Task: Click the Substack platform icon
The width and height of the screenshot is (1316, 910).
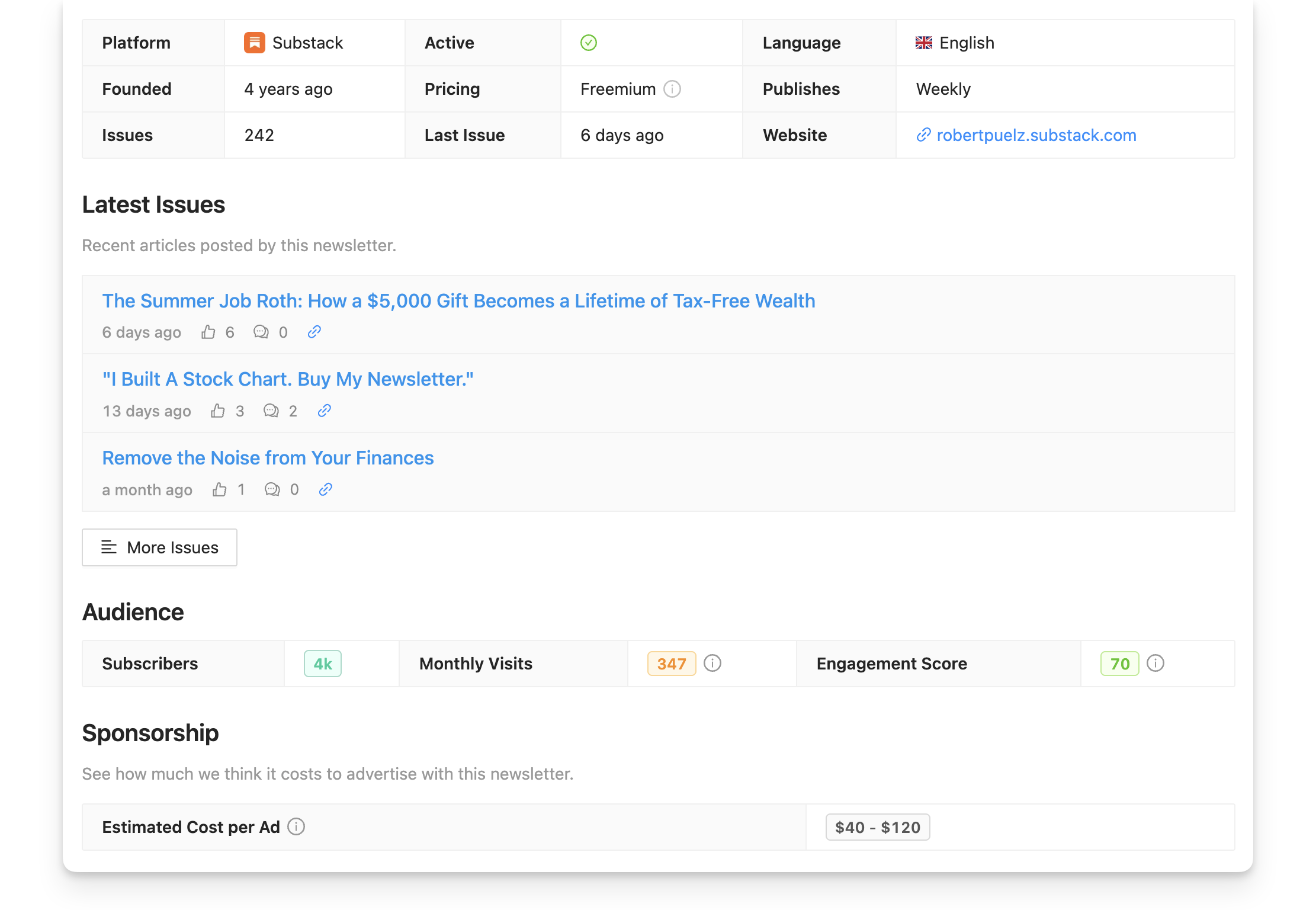Action: (x=253, y=42)
